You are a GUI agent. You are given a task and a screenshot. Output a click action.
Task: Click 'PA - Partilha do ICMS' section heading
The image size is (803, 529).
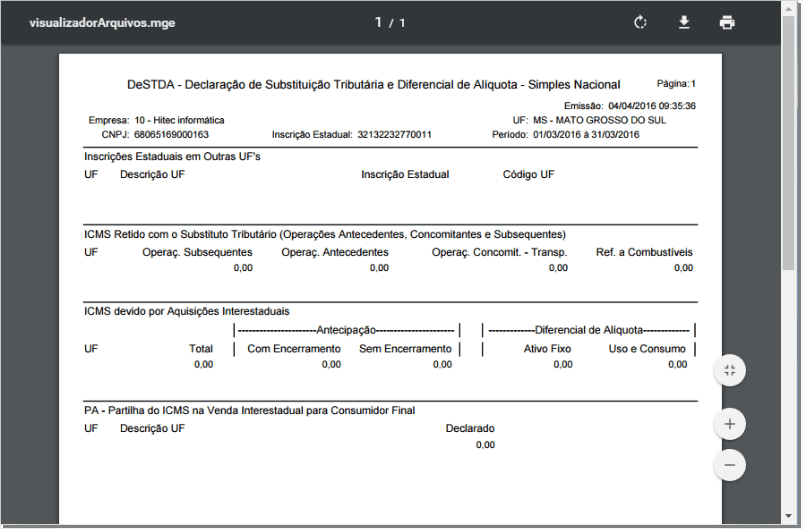tap(249, 411)
